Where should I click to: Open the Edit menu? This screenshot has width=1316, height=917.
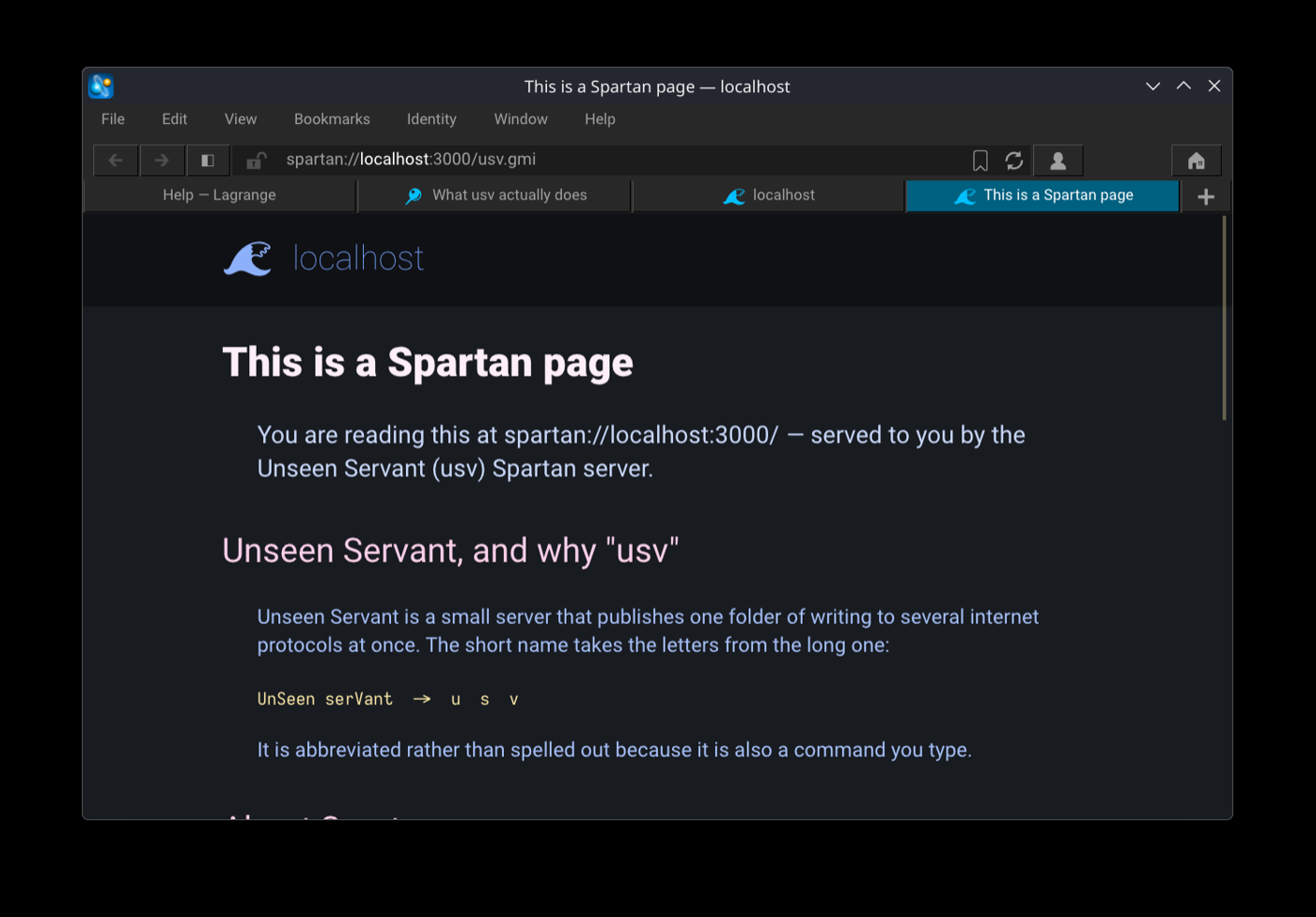[x=175, y=119]
